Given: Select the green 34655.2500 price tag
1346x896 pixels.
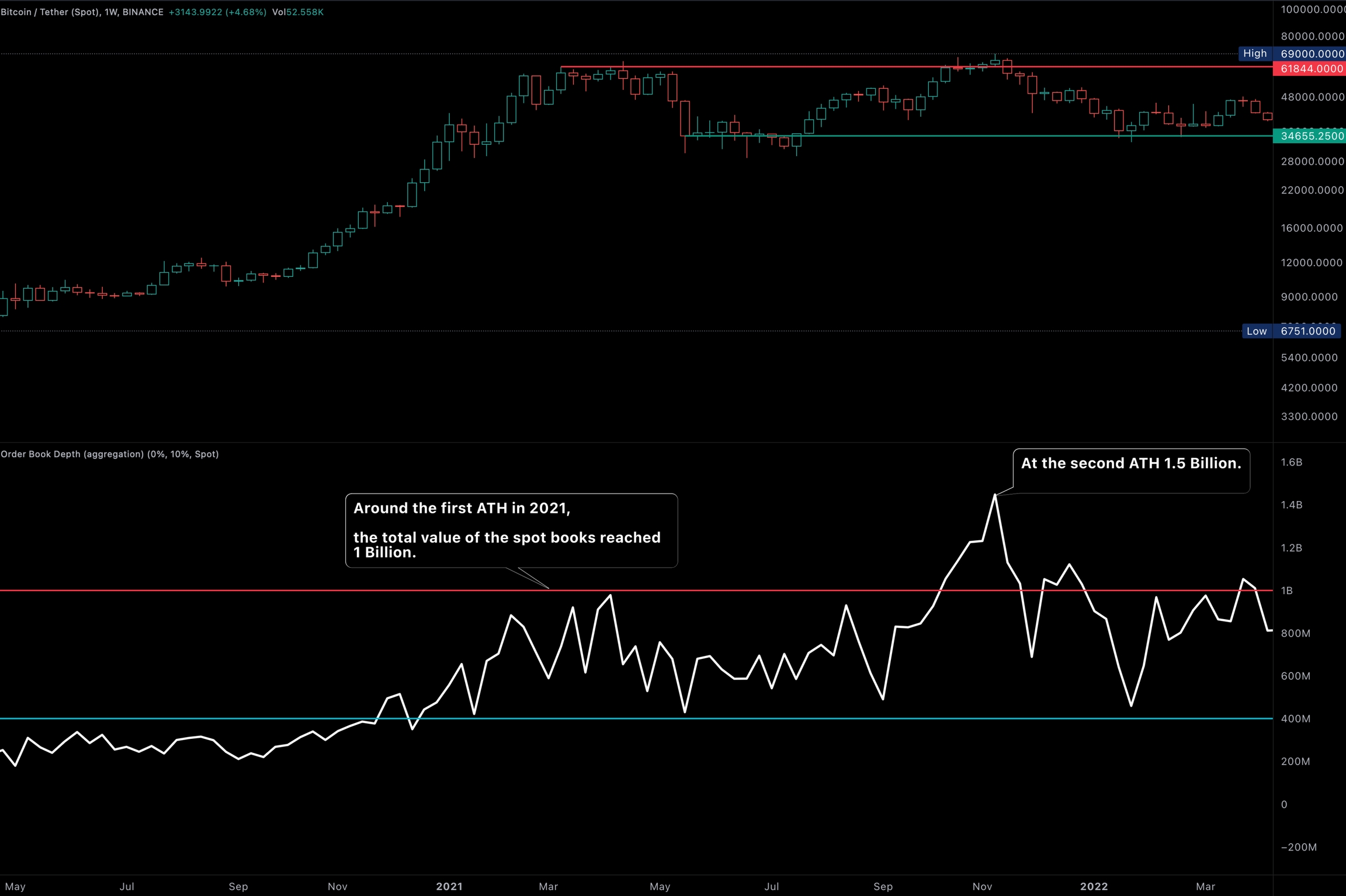Looking at the screenshot, I should (1311, 136).
